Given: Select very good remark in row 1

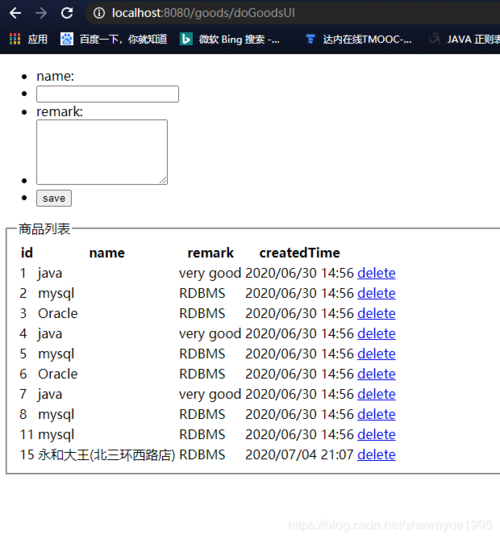Looking at the screenshot, I should [210, 273].
